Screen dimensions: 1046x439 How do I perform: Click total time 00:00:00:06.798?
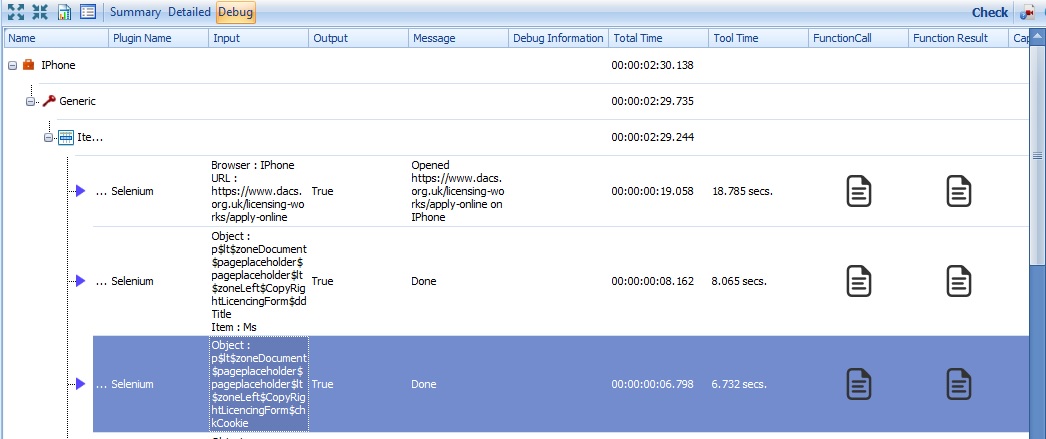652,384
